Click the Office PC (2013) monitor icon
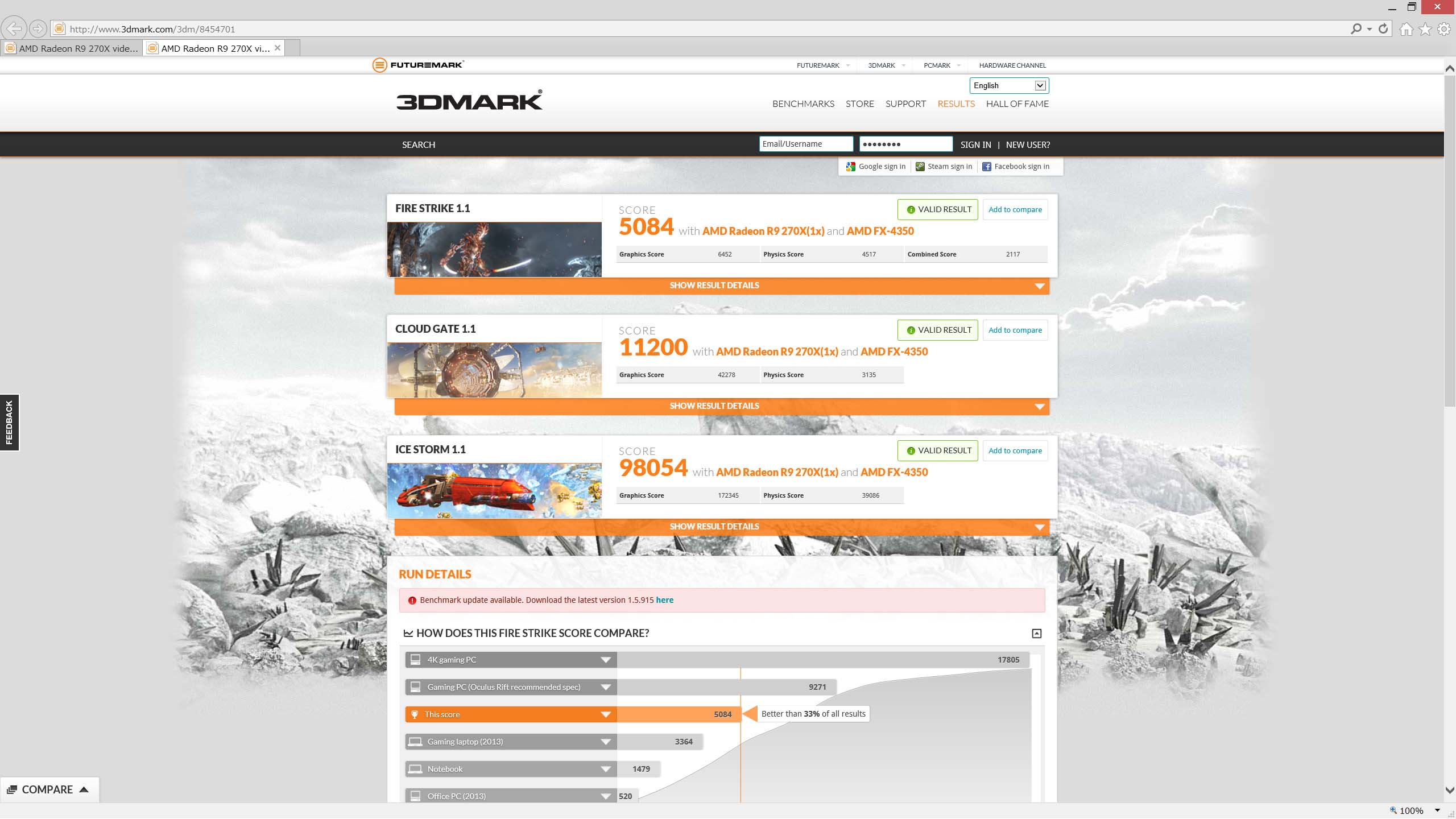Viewport: 1456px width, 819px height. tap(415, 796)
